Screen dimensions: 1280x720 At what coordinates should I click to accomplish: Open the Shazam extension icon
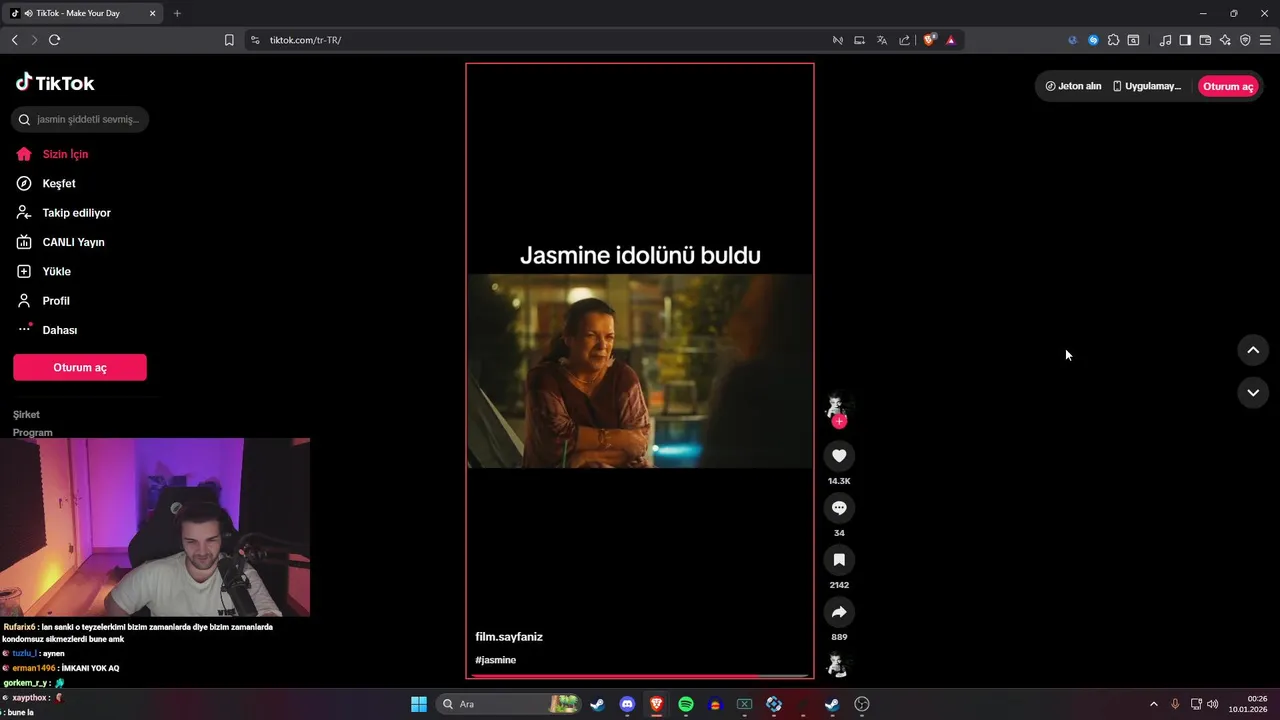1093,40
